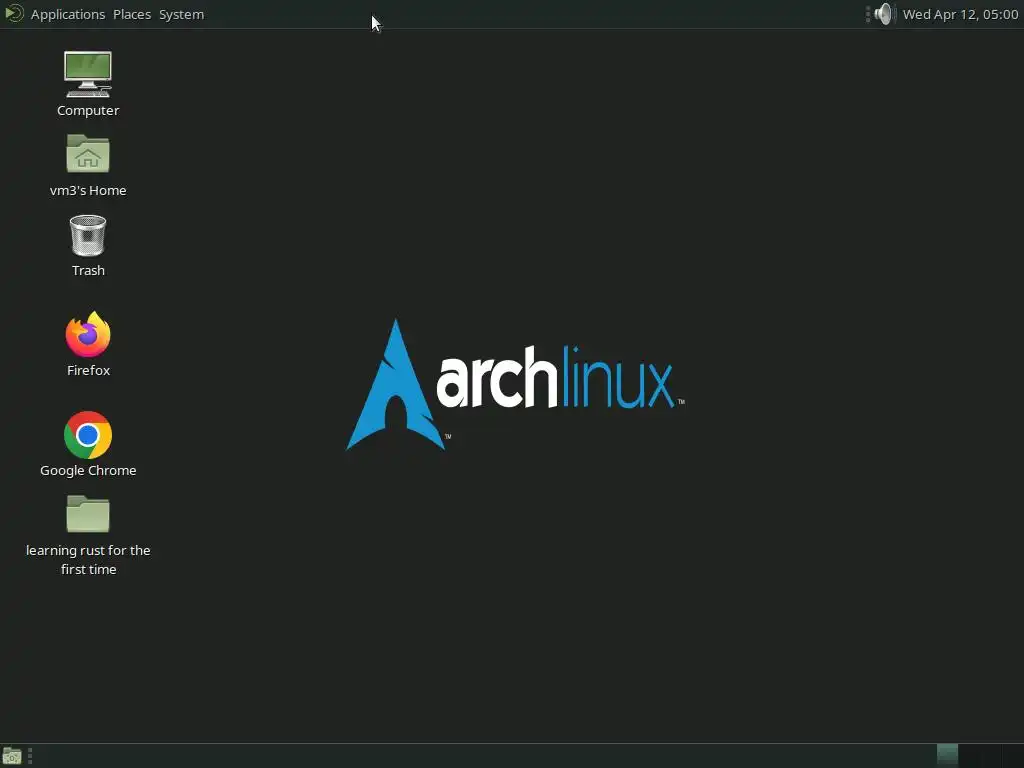Viewport: 1024px width, 768px height.
Task: Open the Applications menu
Action: pos(67,14)
